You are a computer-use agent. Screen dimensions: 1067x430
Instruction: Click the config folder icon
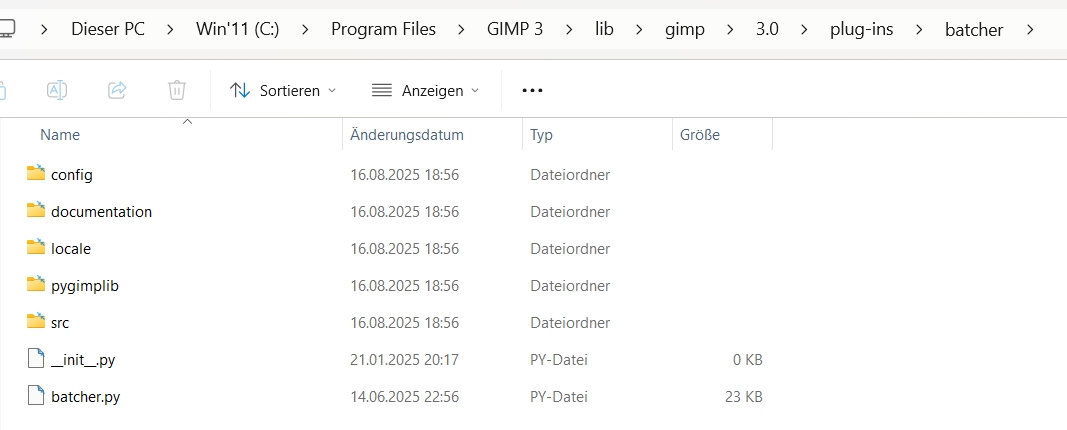[36, 174]
